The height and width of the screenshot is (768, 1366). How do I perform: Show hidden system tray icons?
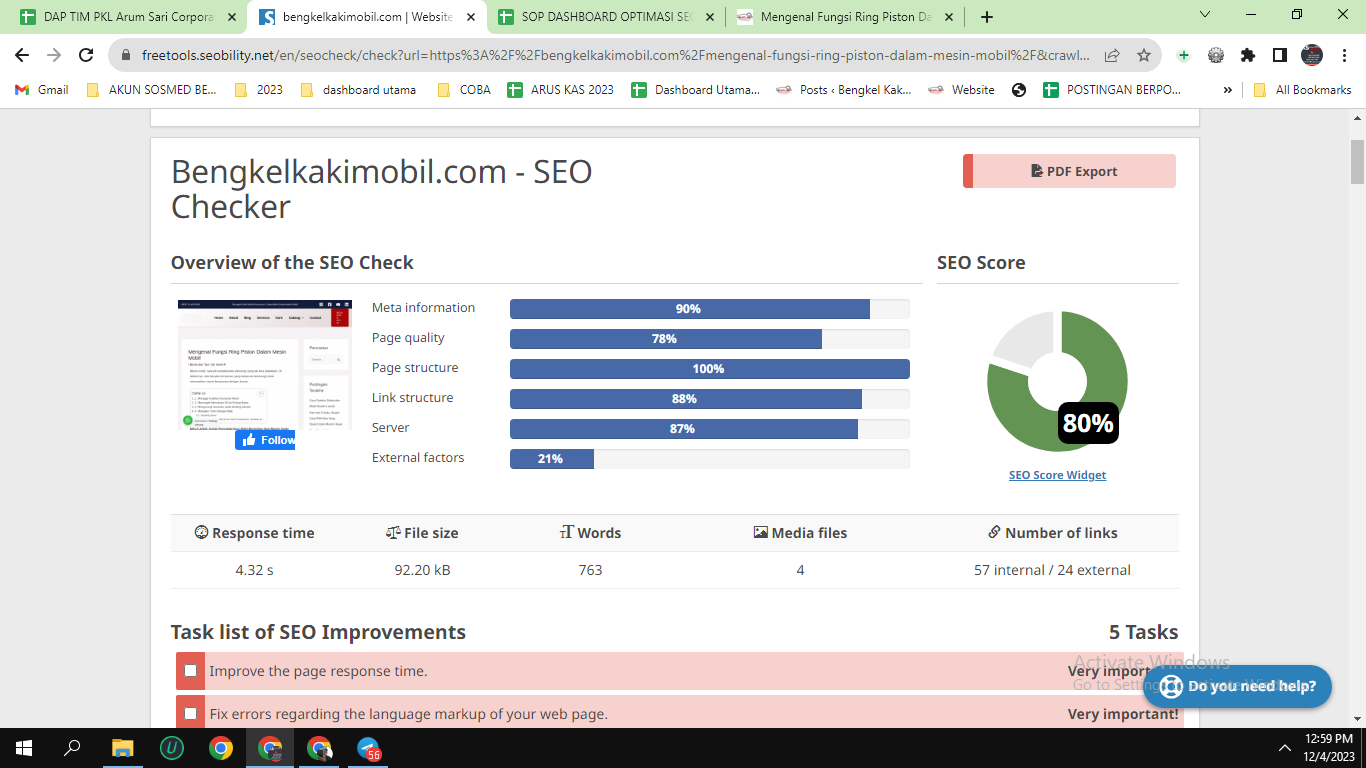click(1285, 748)
